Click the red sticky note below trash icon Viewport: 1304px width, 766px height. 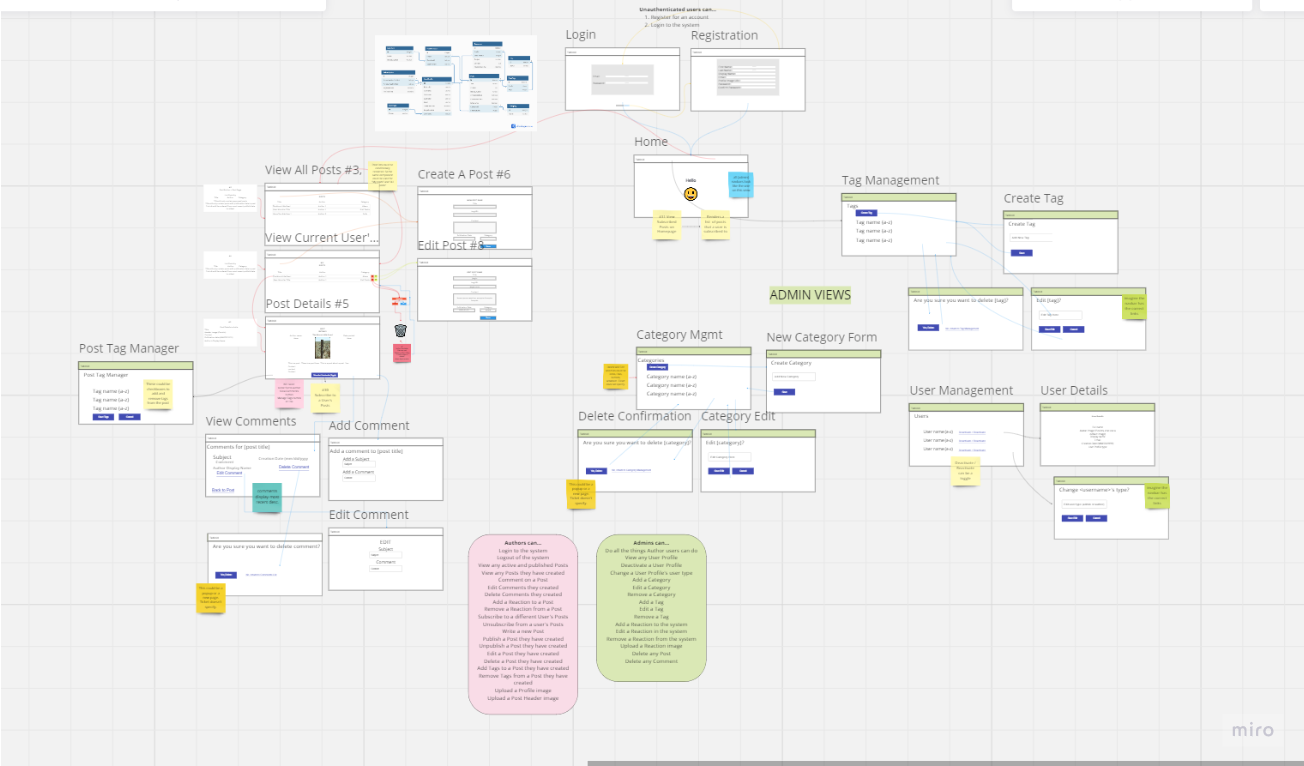(x=401, y=352)
